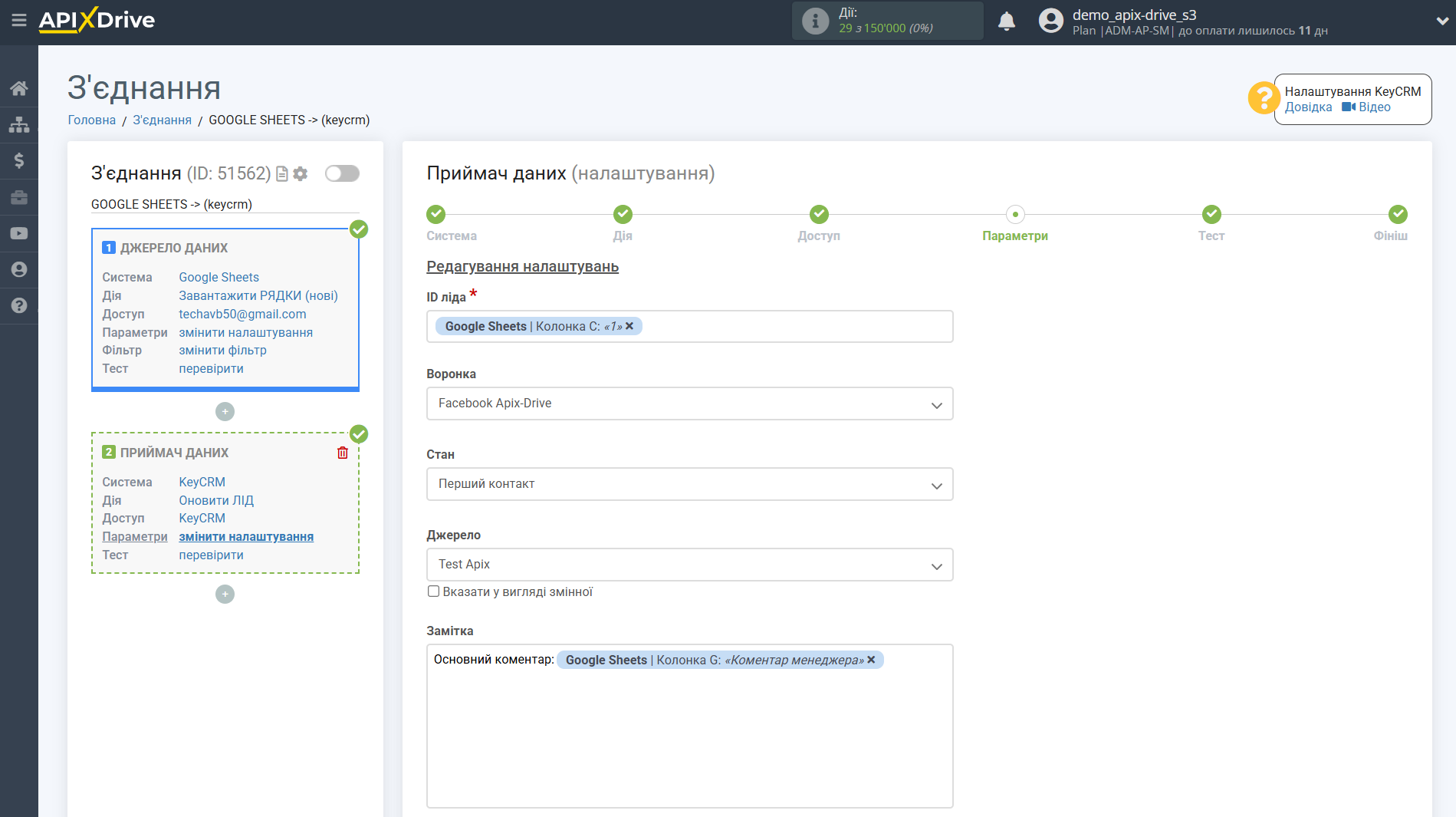Open Головна breadcrumb link

(x=92, y=120)
